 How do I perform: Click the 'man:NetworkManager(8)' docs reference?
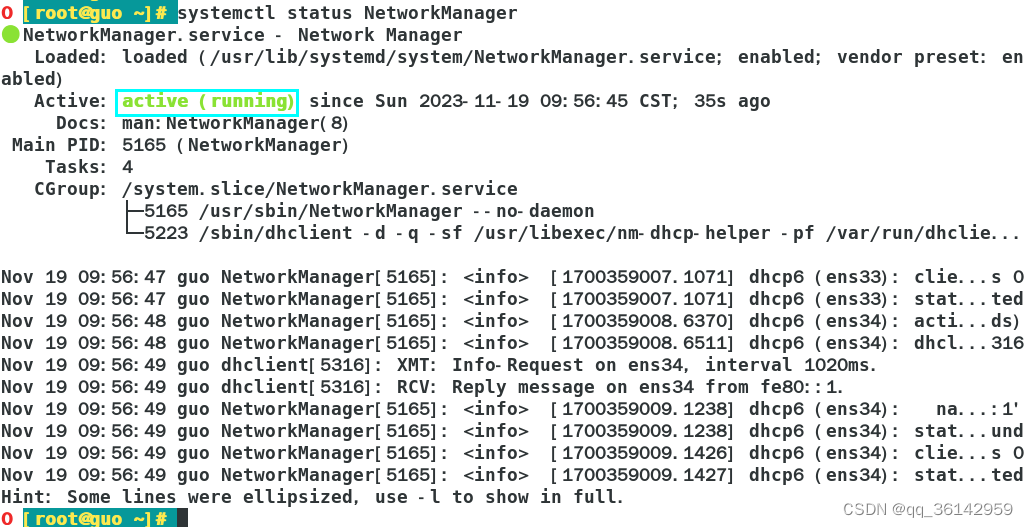pos(235,123)
